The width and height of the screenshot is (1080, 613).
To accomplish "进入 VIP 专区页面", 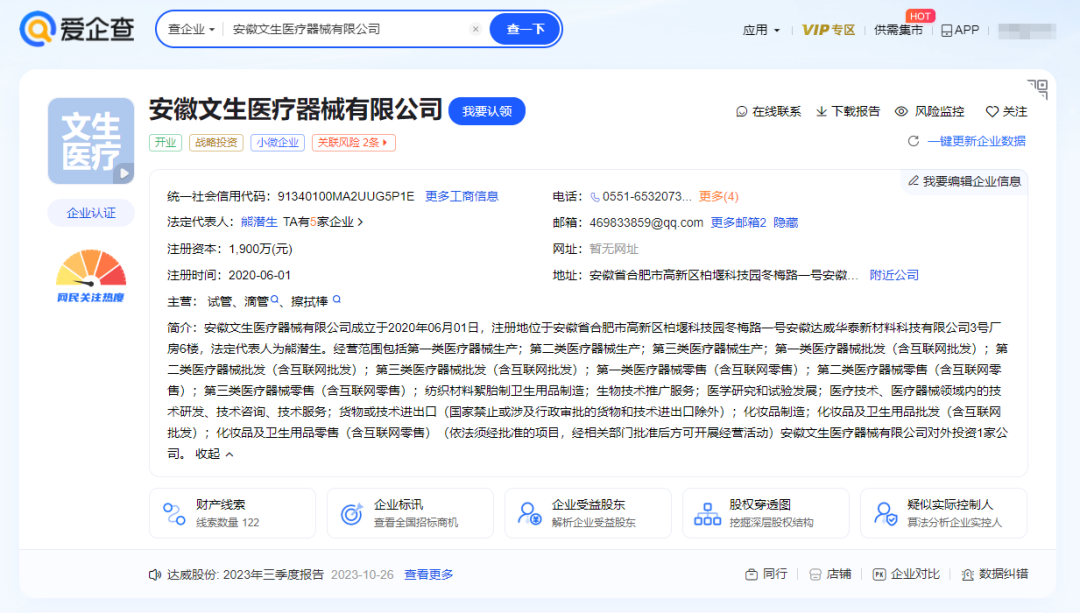I will click(829, 29).
